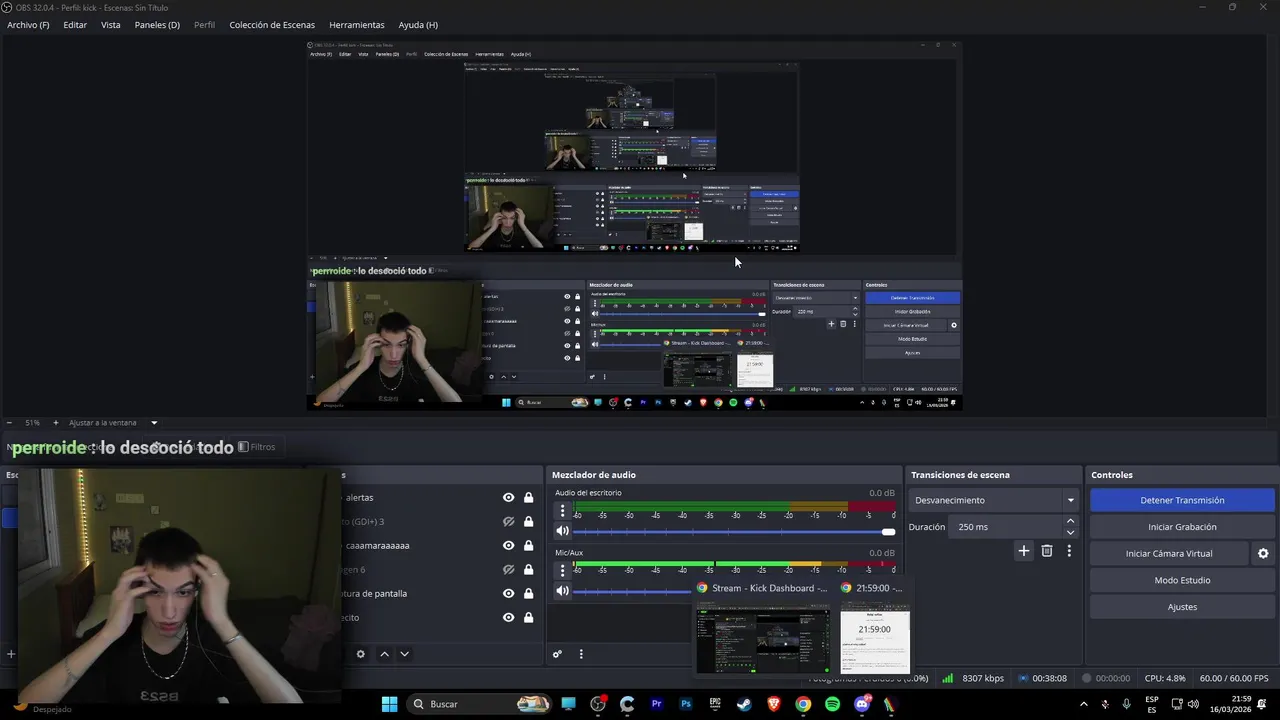The width and height of the screenshot is (1280, 720).
Task: Open virtual camera settings gear
Action: 1263,553
